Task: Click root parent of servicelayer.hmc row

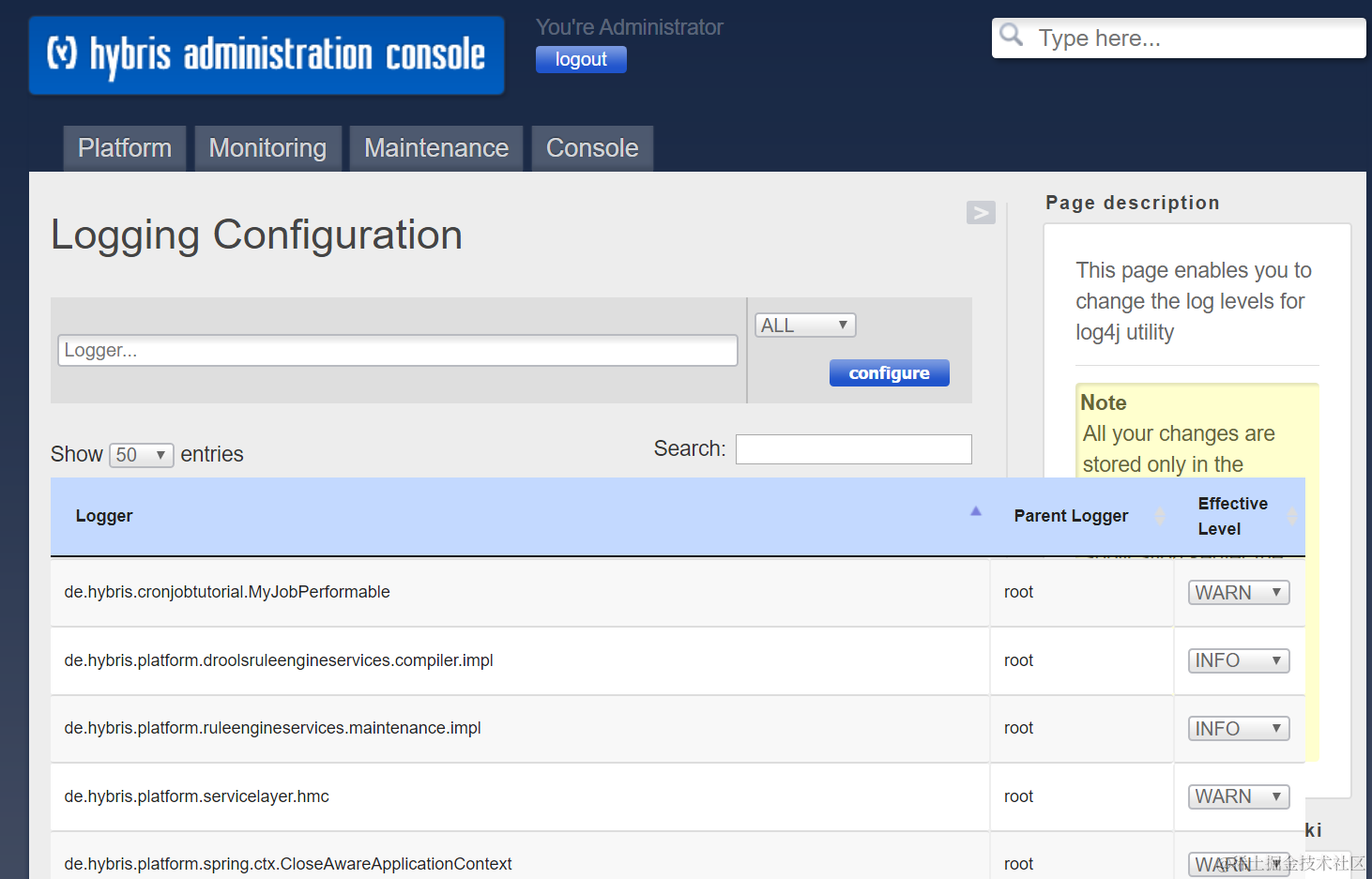Action: (x=1018, y=796)
